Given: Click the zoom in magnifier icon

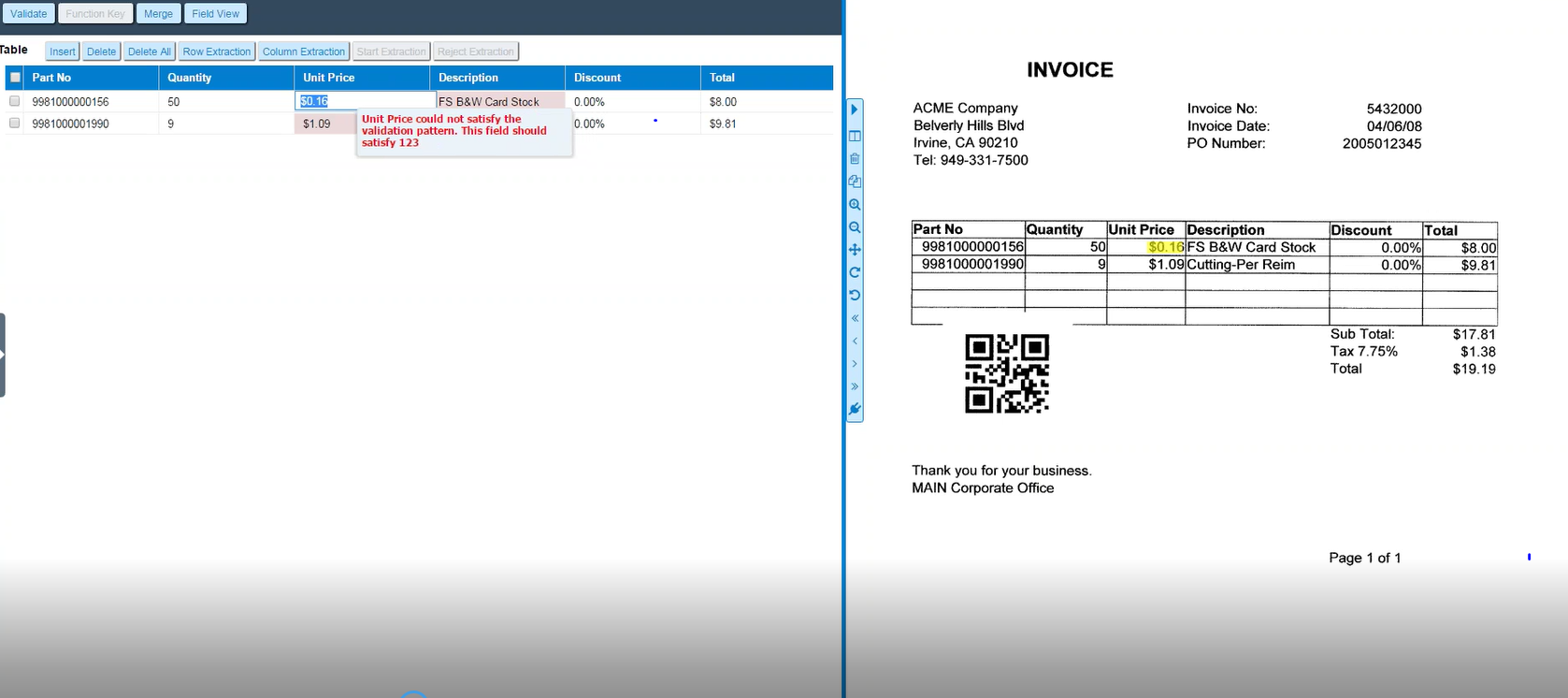Looking at the screenshot, I should coord(855,204).
